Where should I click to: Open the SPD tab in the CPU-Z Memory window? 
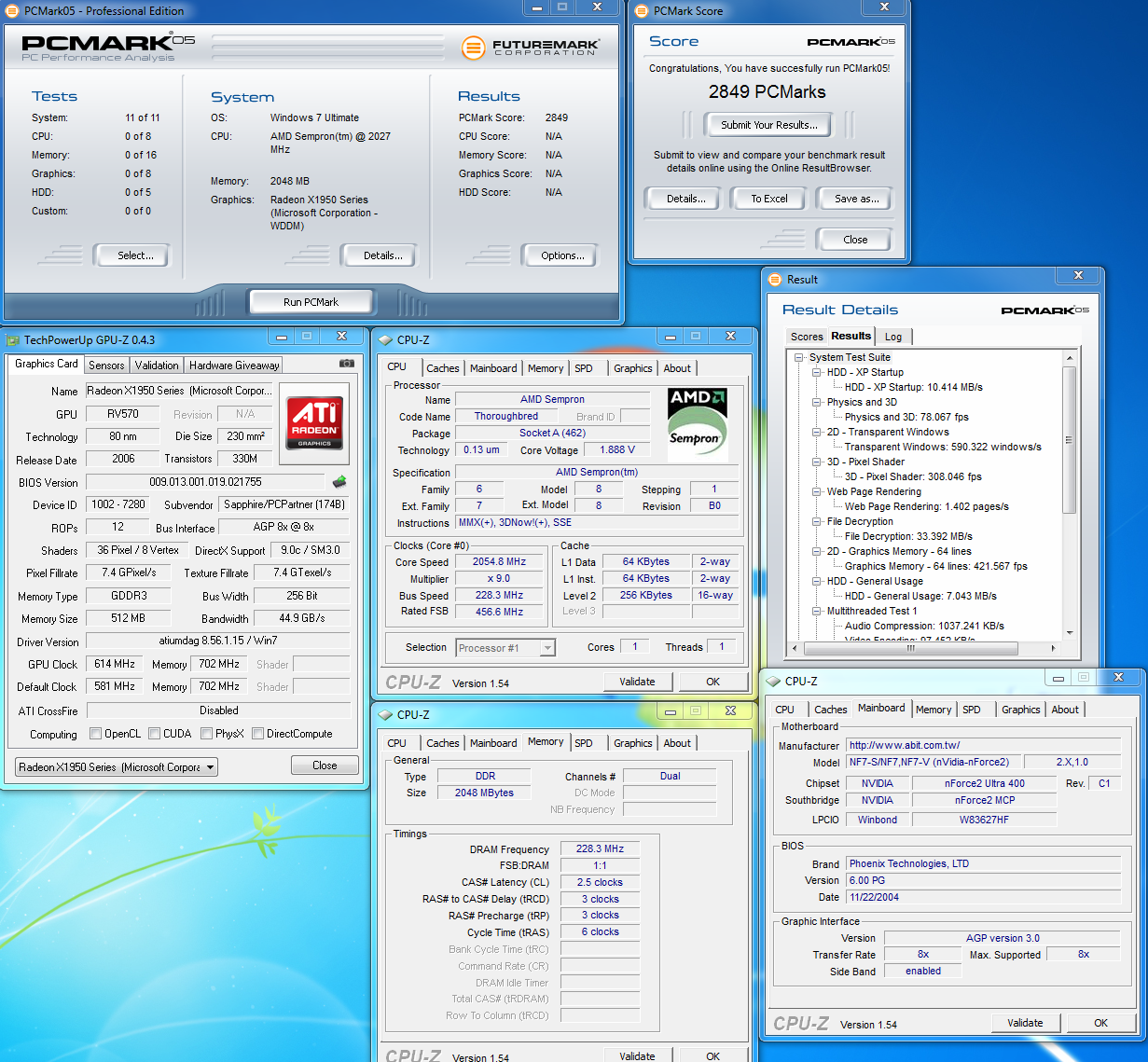pos(584,743)
